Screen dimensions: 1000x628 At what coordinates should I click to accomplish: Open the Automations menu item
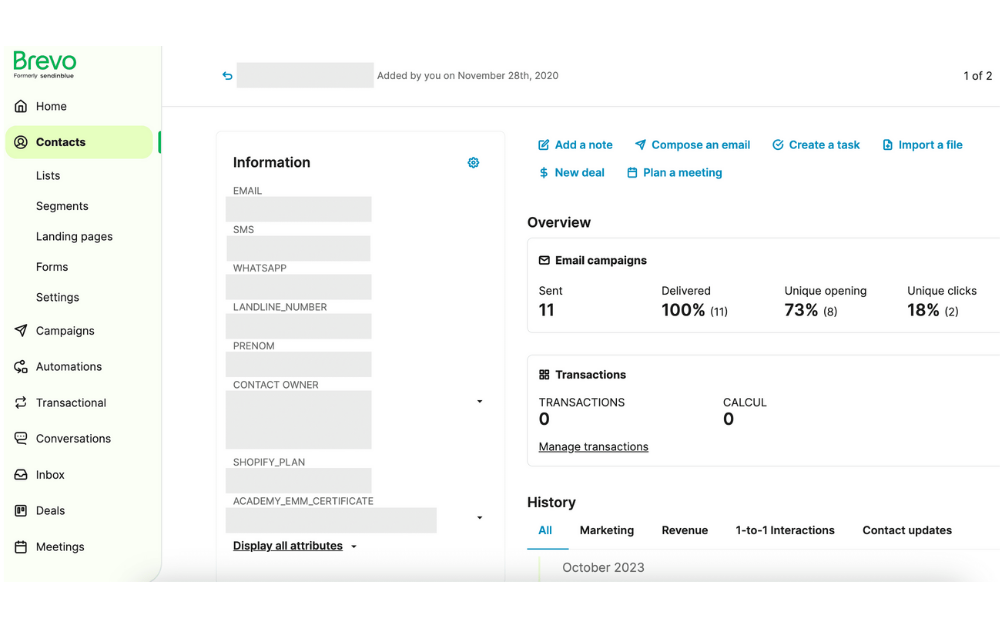coord(69,367)
